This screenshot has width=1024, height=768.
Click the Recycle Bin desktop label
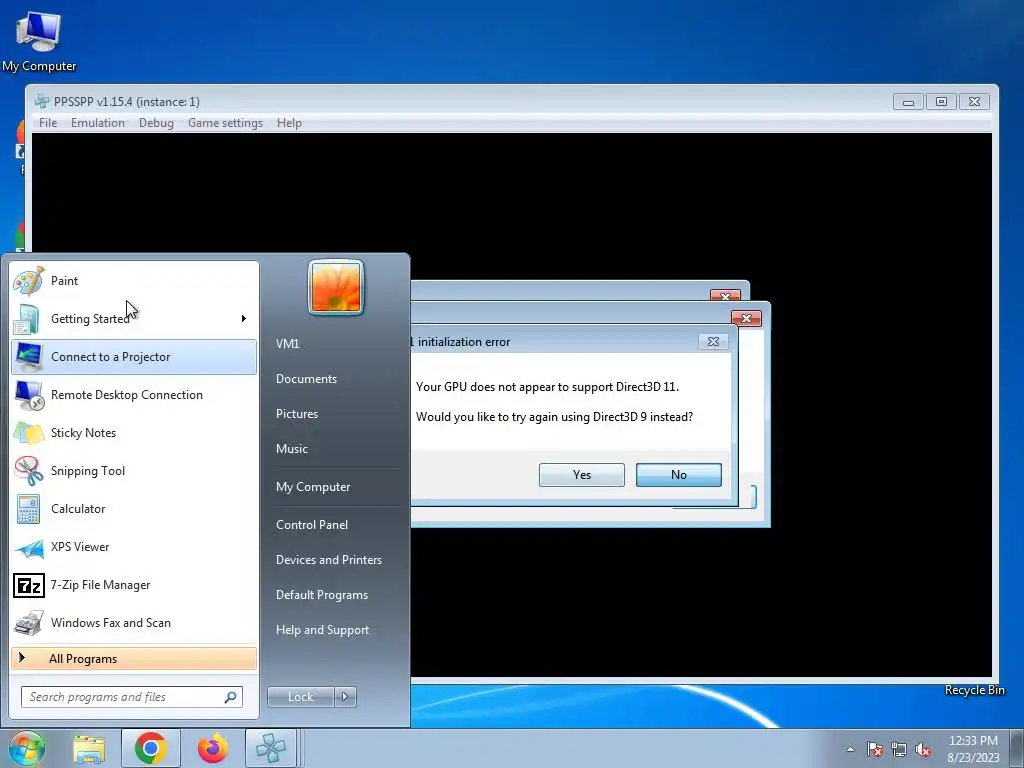point(974,690)
